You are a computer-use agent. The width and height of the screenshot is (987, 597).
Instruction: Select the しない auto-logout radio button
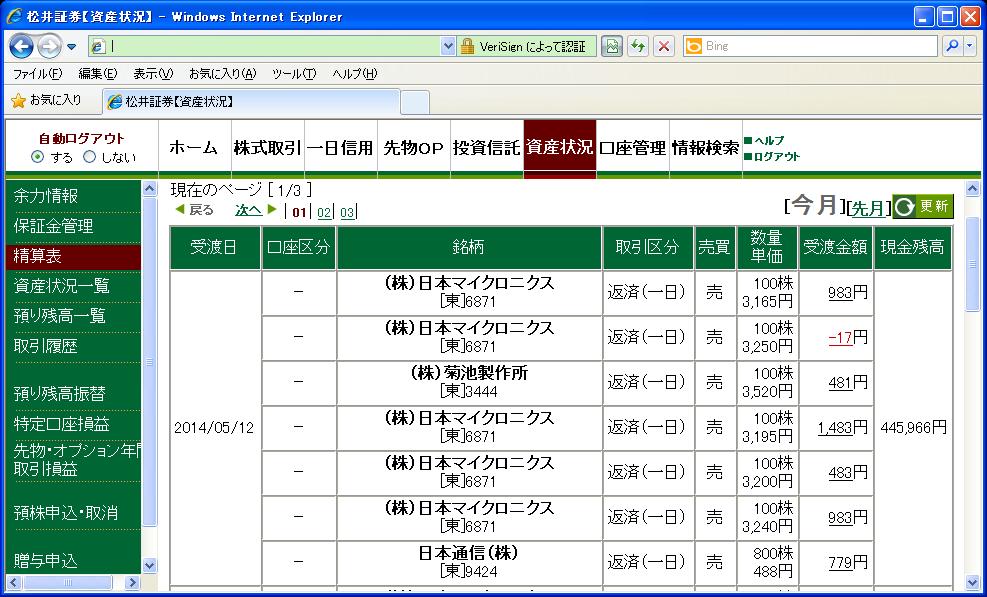coord(89,157)
